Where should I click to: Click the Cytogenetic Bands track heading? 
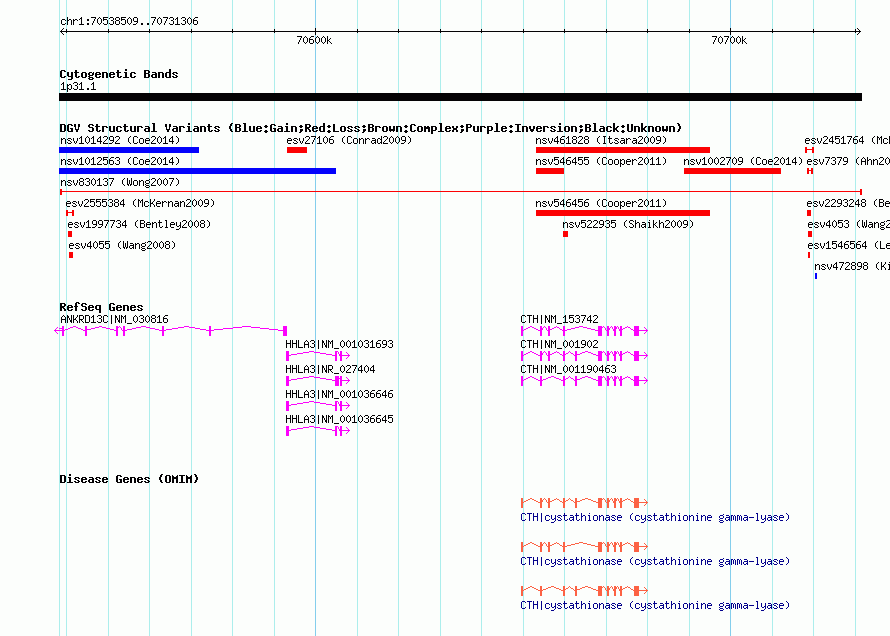click(119, 74)
